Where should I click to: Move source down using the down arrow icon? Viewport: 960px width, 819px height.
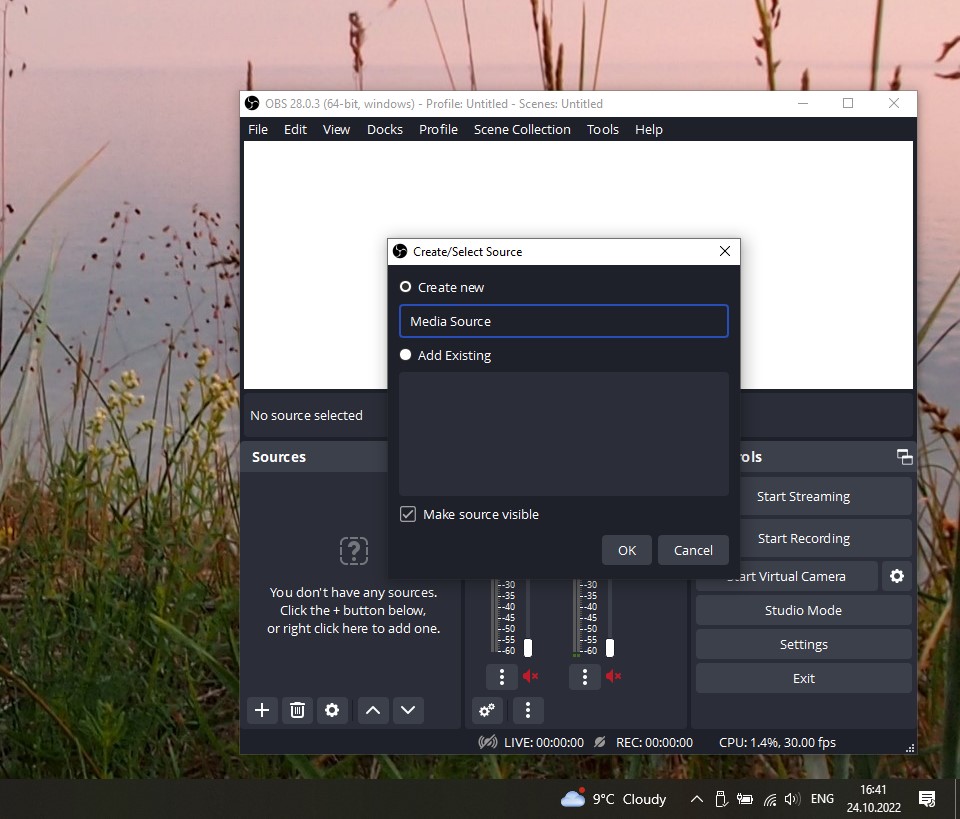coord(408,710)
